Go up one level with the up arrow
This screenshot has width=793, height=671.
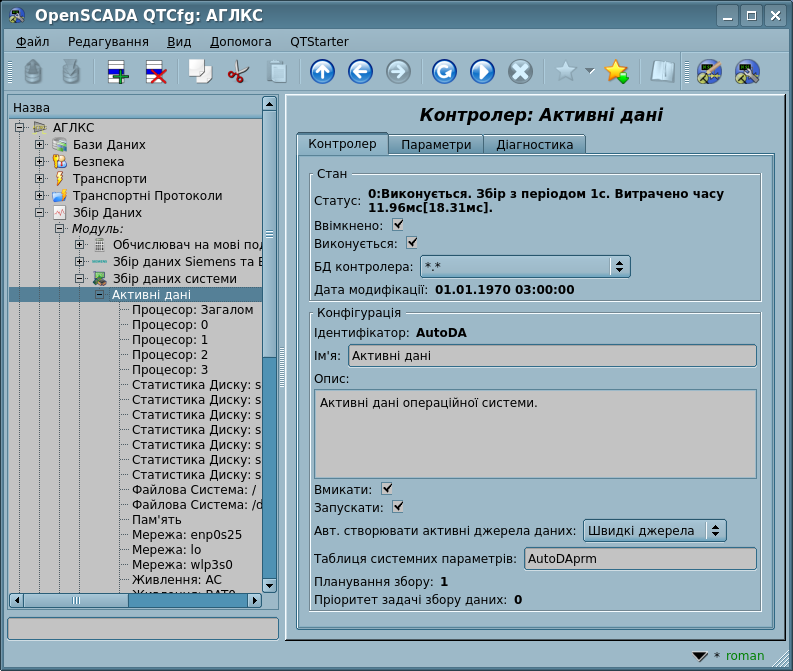322,71
